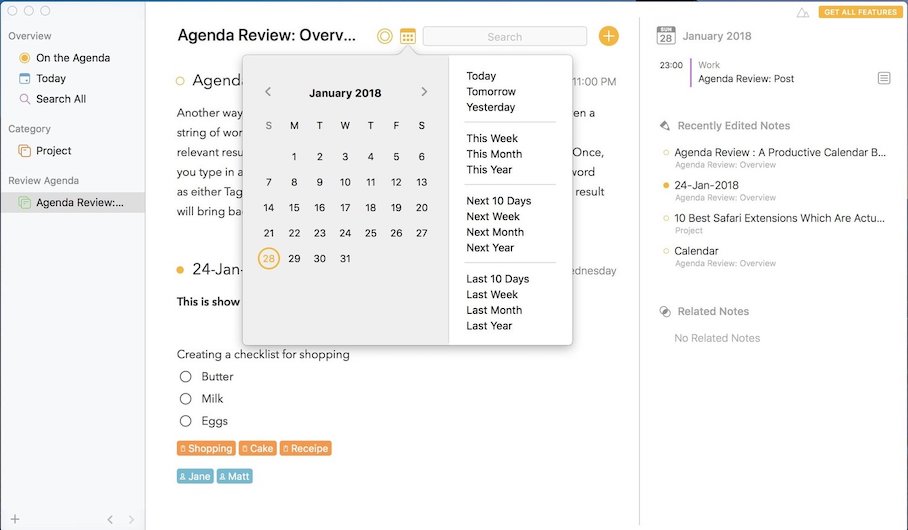Check the Butter checklist item

[185, 377]
